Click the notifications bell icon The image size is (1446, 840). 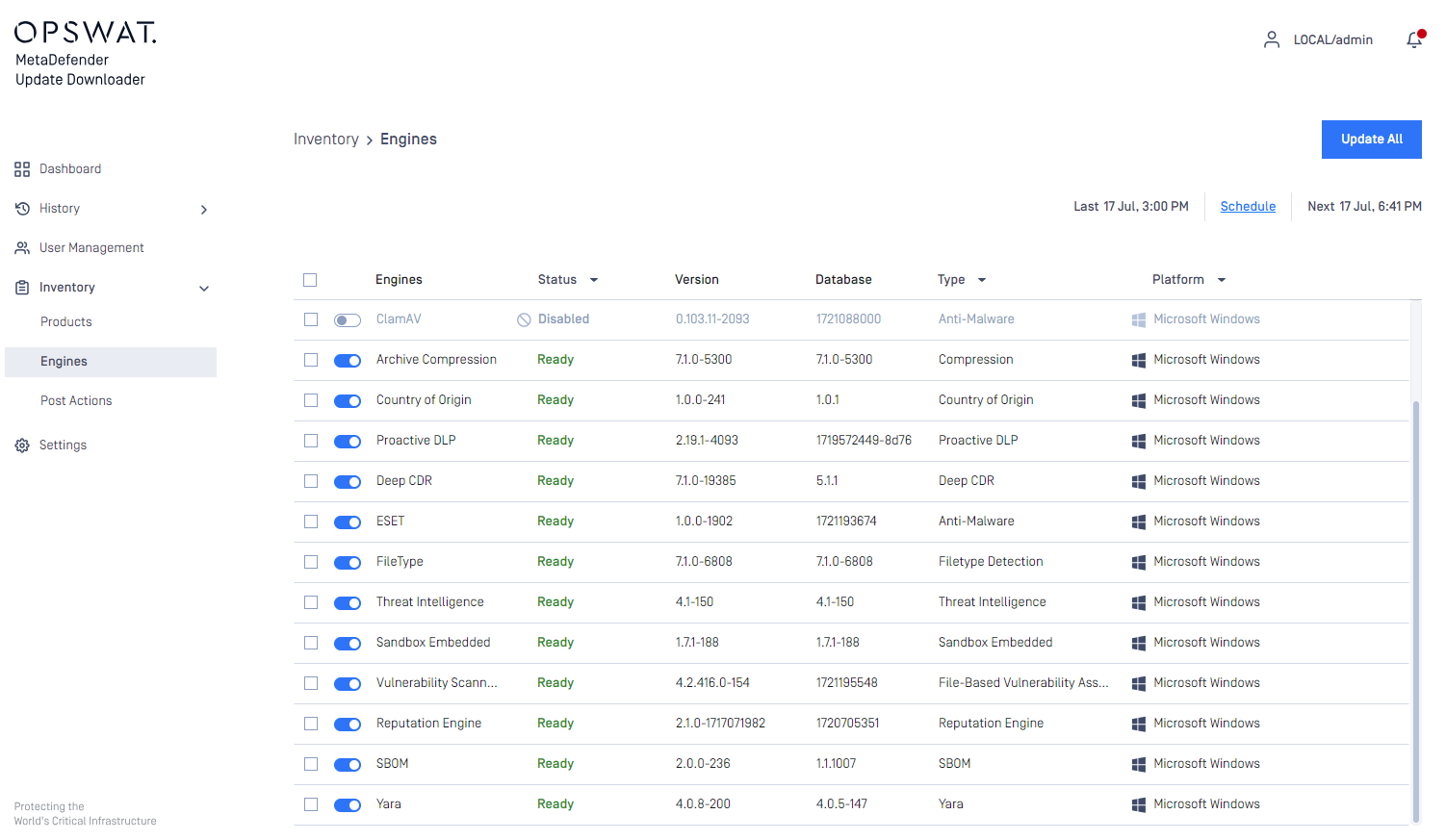[1414, 39]
